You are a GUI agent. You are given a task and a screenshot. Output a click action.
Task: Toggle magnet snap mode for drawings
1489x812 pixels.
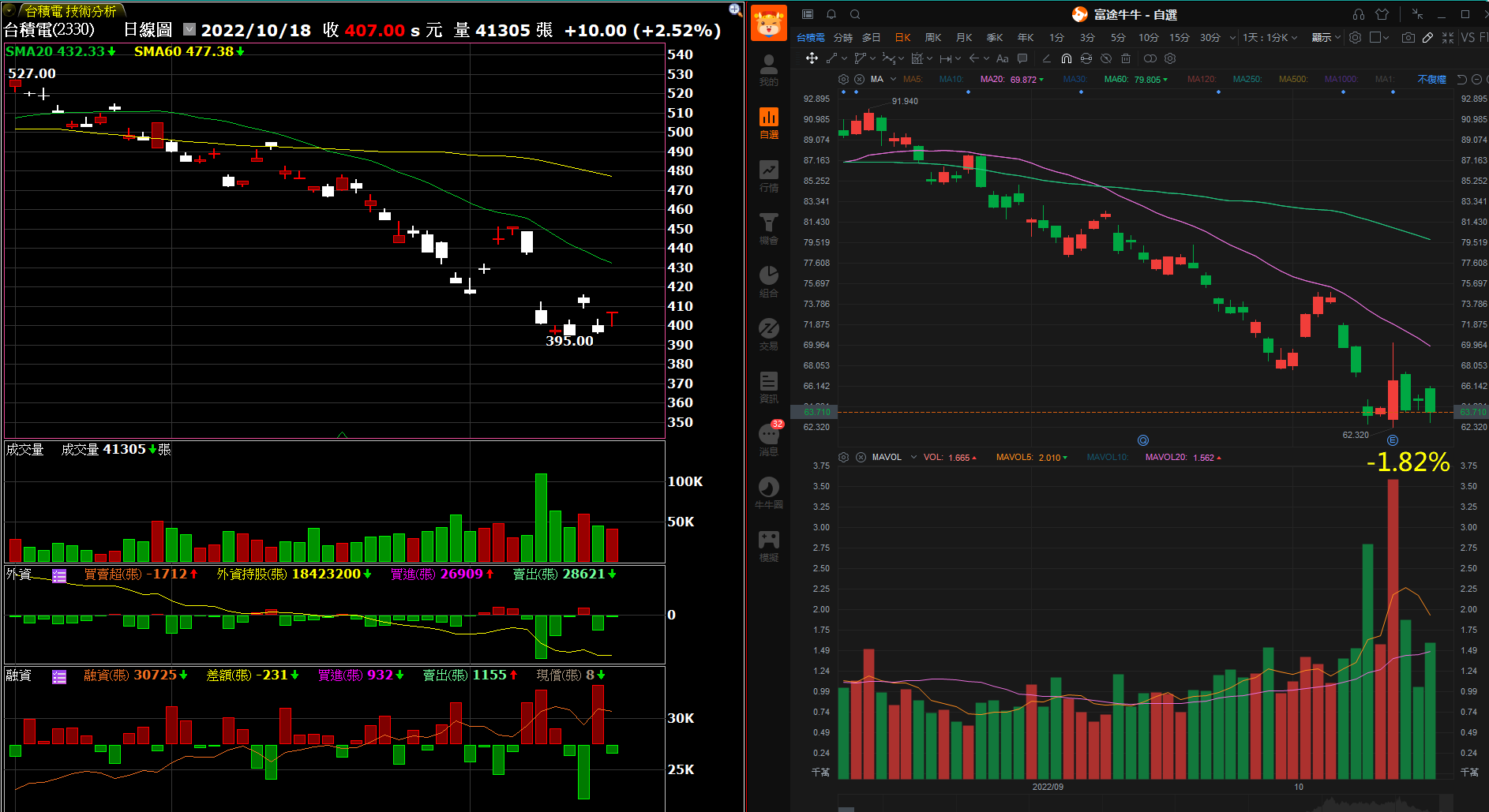[x=1067, y=58]
